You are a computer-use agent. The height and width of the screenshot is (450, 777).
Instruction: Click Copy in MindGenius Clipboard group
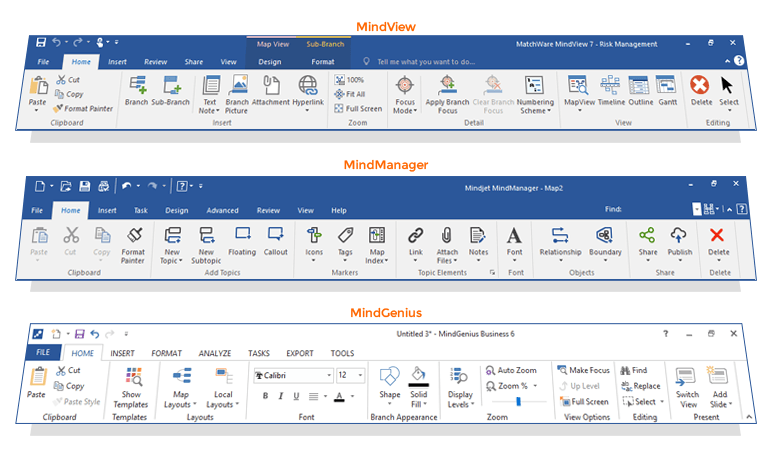(x=69, y=386)
